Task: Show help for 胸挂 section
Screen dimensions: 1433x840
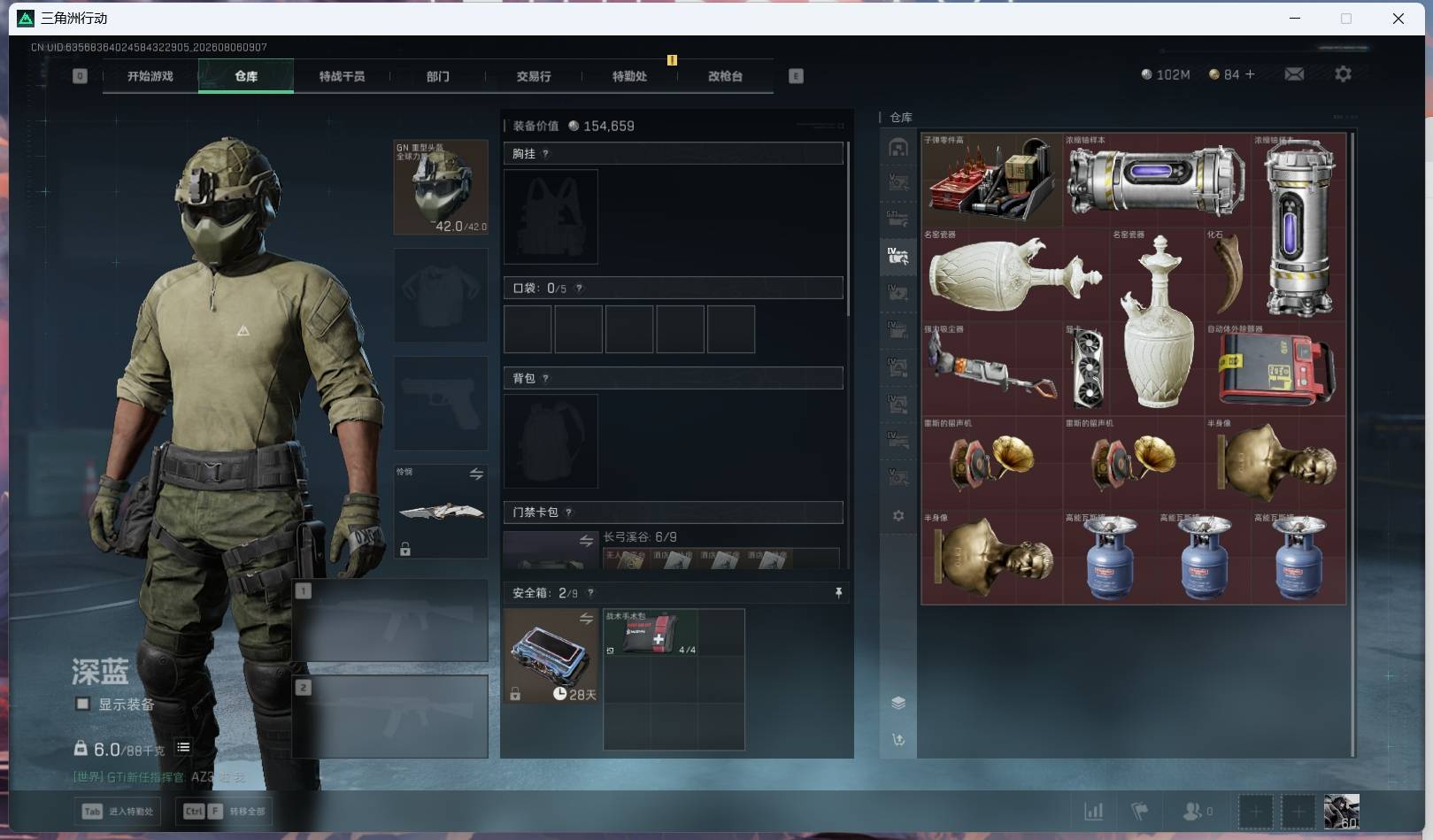Action: (x=545, y=154)
